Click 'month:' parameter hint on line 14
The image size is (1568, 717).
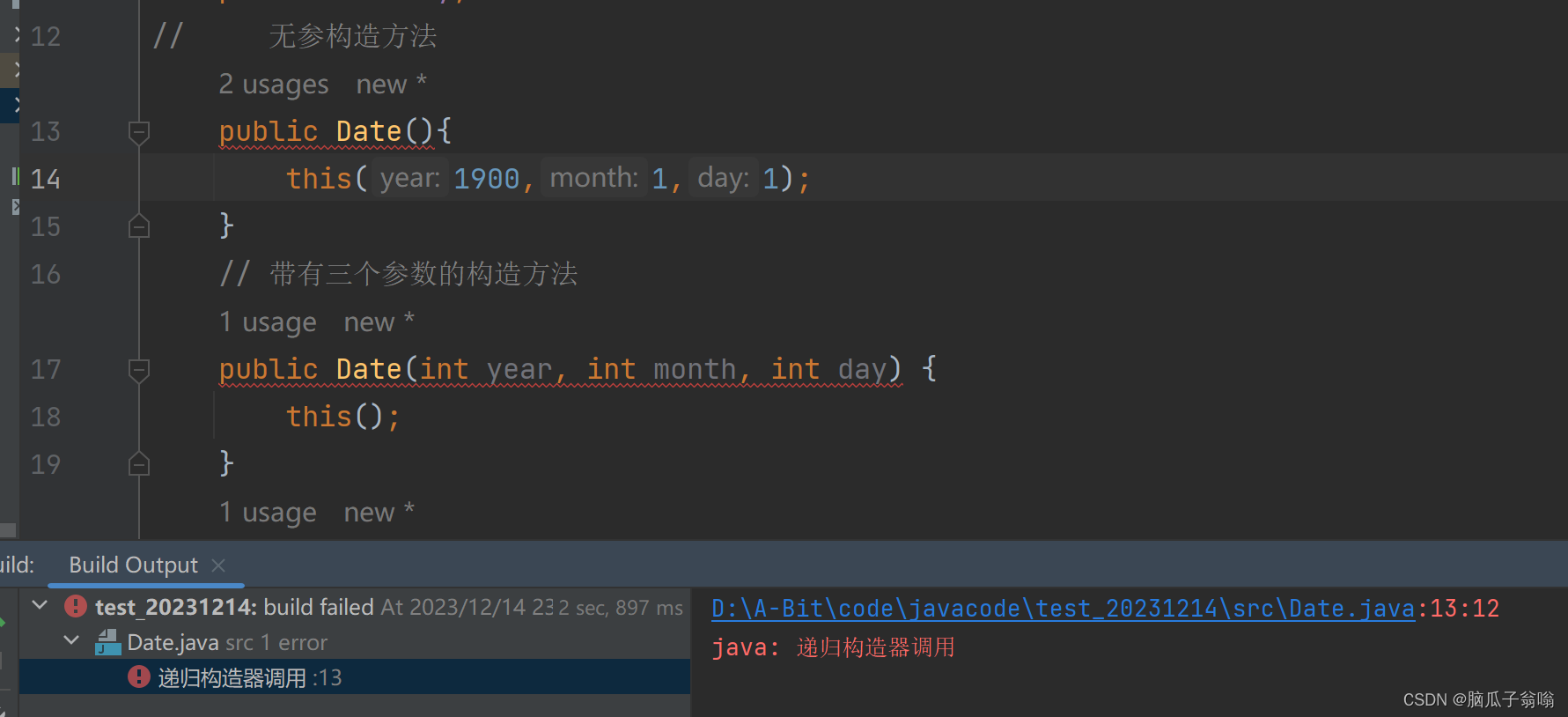[x=594, y=178]
